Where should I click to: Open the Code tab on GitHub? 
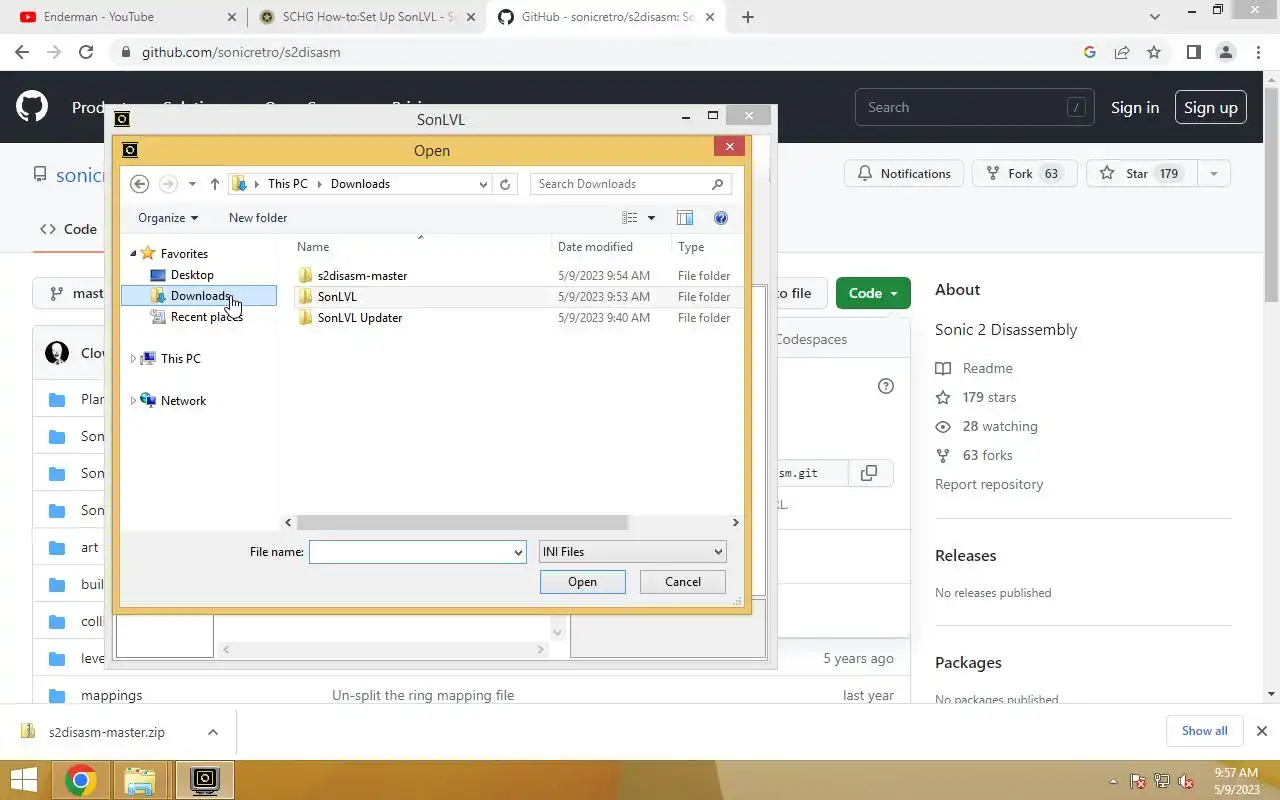pos(68,229)
